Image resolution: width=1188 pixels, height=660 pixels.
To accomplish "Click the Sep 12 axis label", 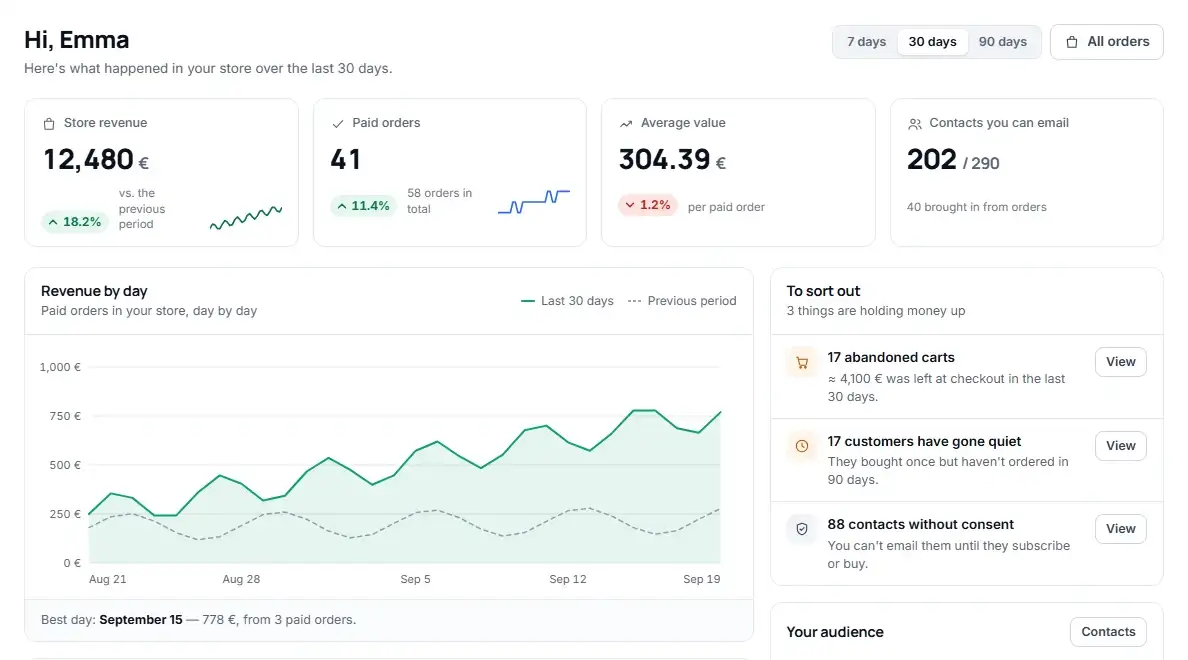I will tap(567, 579).
